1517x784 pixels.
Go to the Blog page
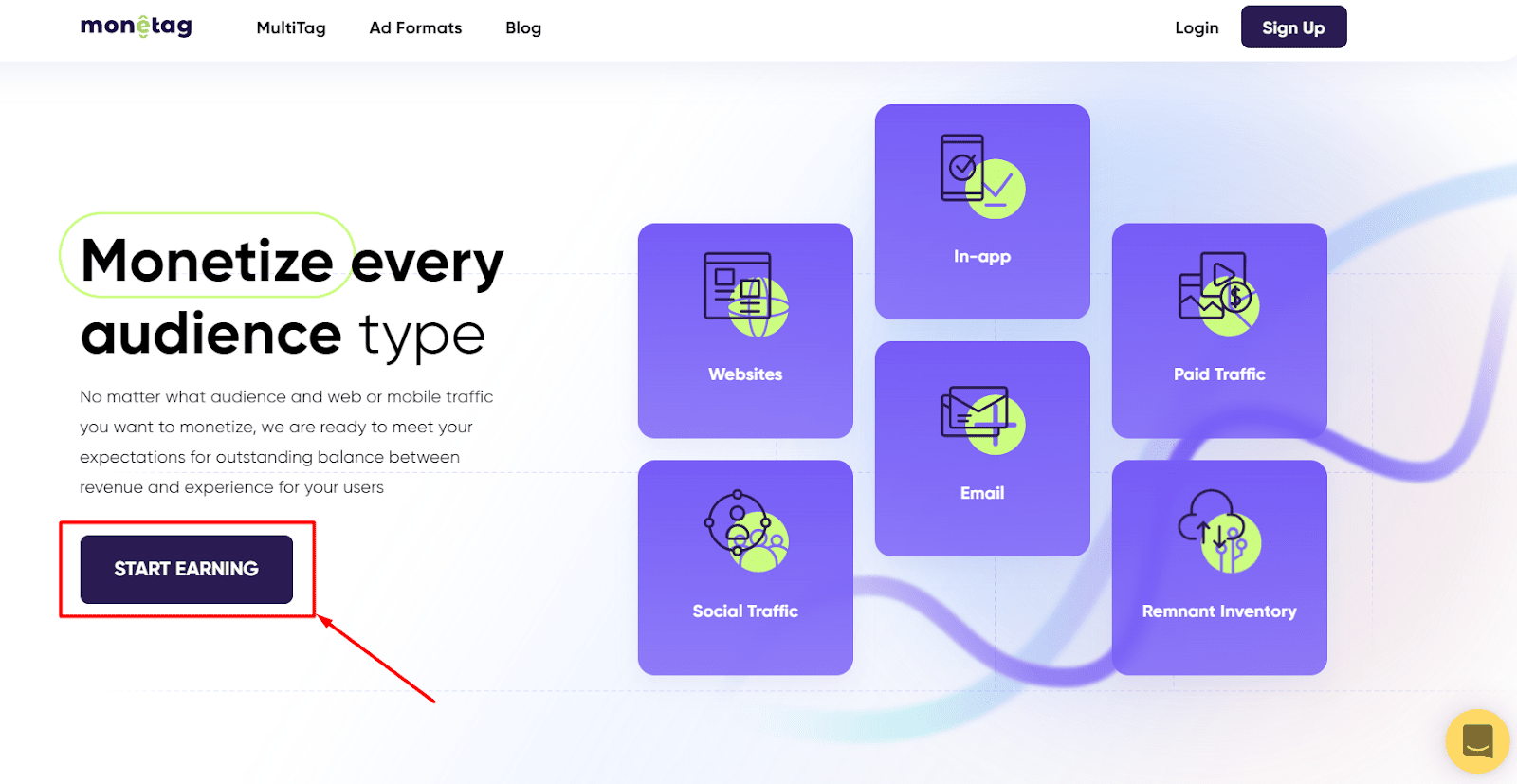point(523,28)
